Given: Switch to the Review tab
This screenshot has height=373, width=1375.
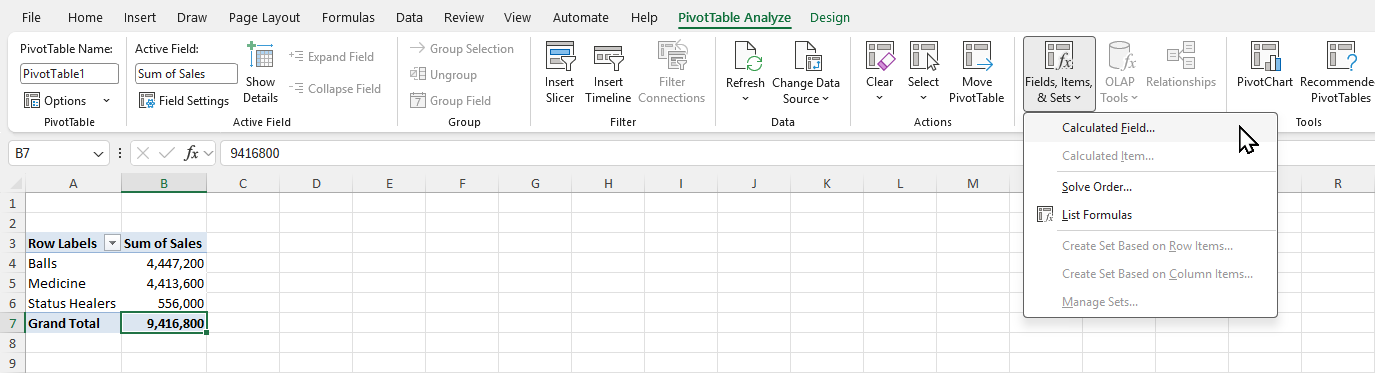Looking at the screenshot, I should [464, 17].
